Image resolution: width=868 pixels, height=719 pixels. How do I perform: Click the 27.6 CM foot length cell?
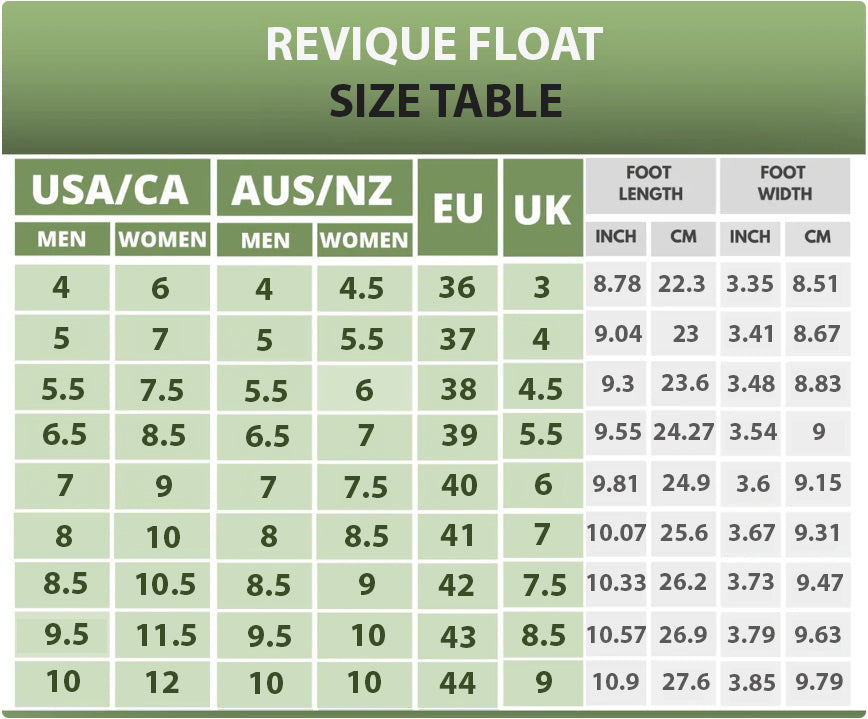685,682
